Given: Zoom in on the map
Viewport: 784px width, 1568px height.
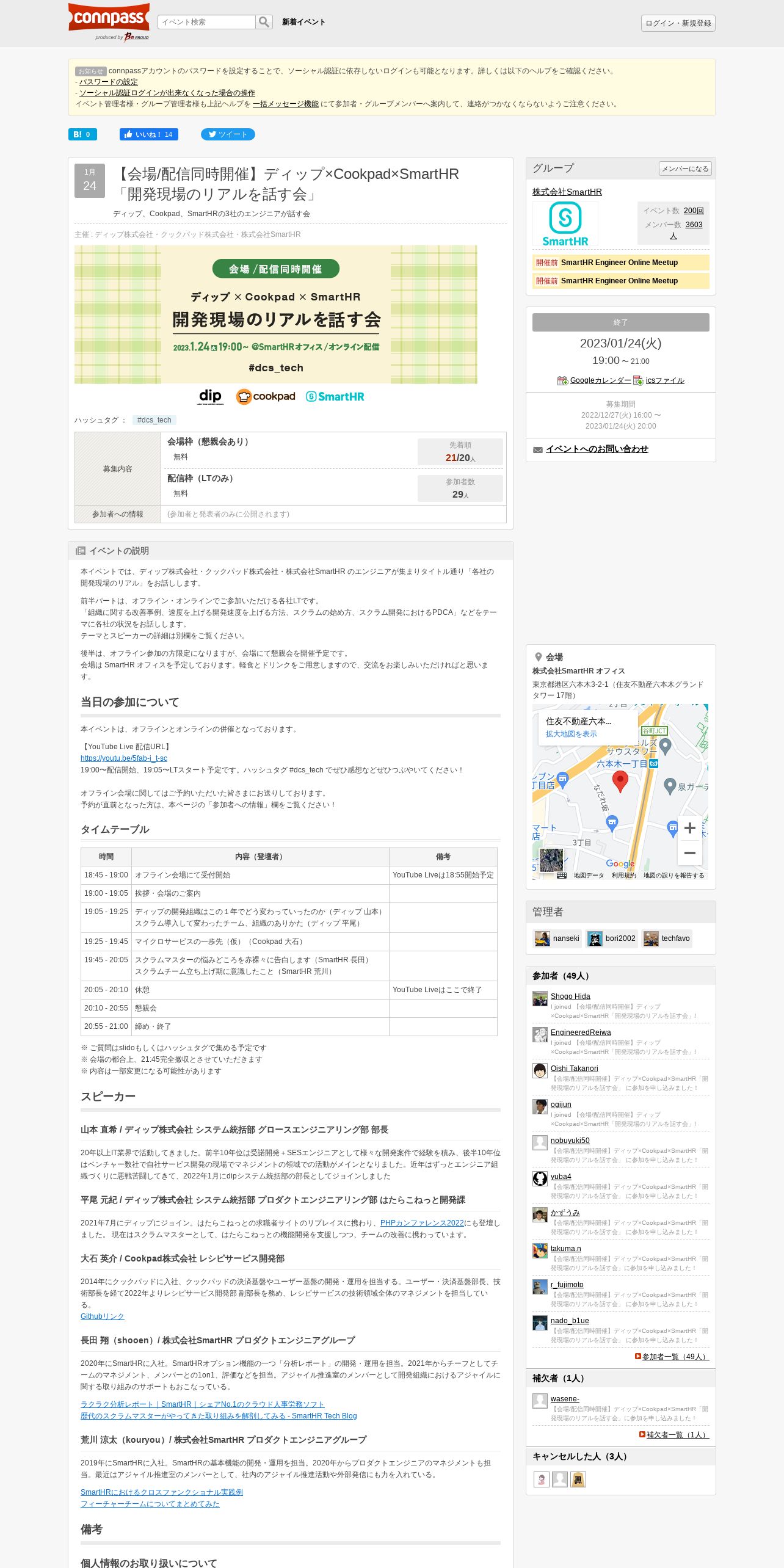Looking at the screenshot, I should click(689, 828).
